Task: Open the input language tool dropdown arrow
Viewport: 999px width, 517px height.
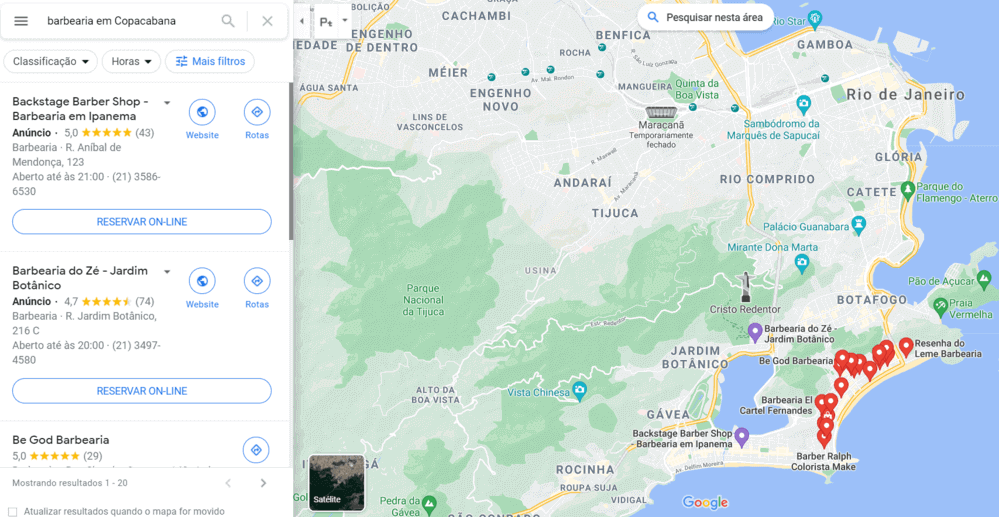Action: pyautogui.click(x=345, y=20)
